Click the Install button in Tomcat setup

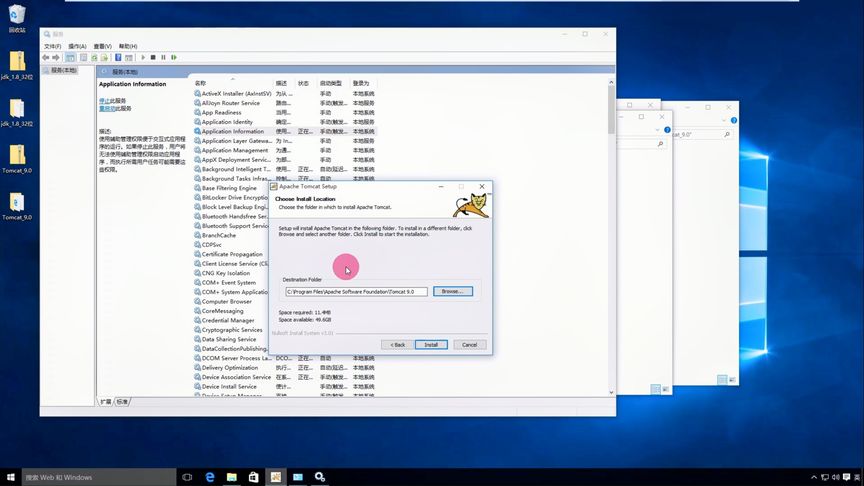(x=431, y=344)
